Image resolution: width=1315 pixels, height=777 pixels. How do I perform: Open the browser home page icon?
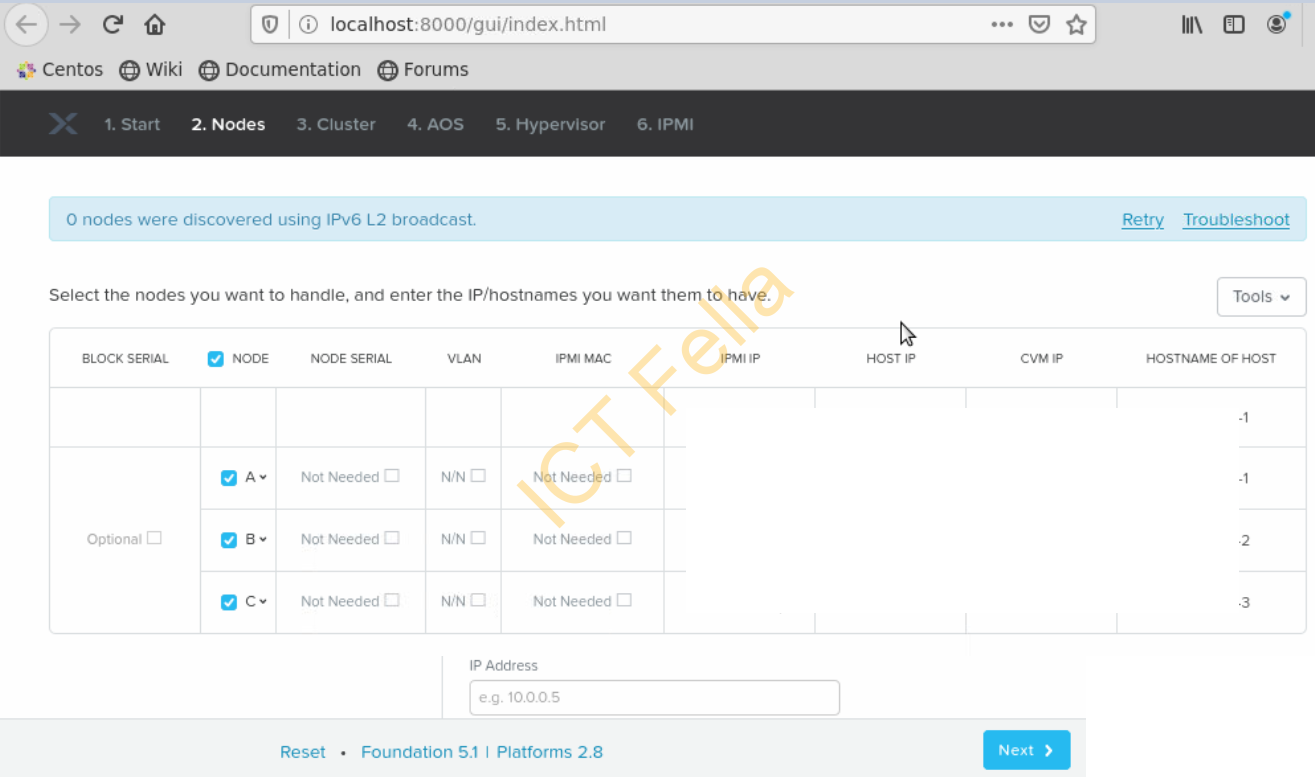(x=154, y=25)
